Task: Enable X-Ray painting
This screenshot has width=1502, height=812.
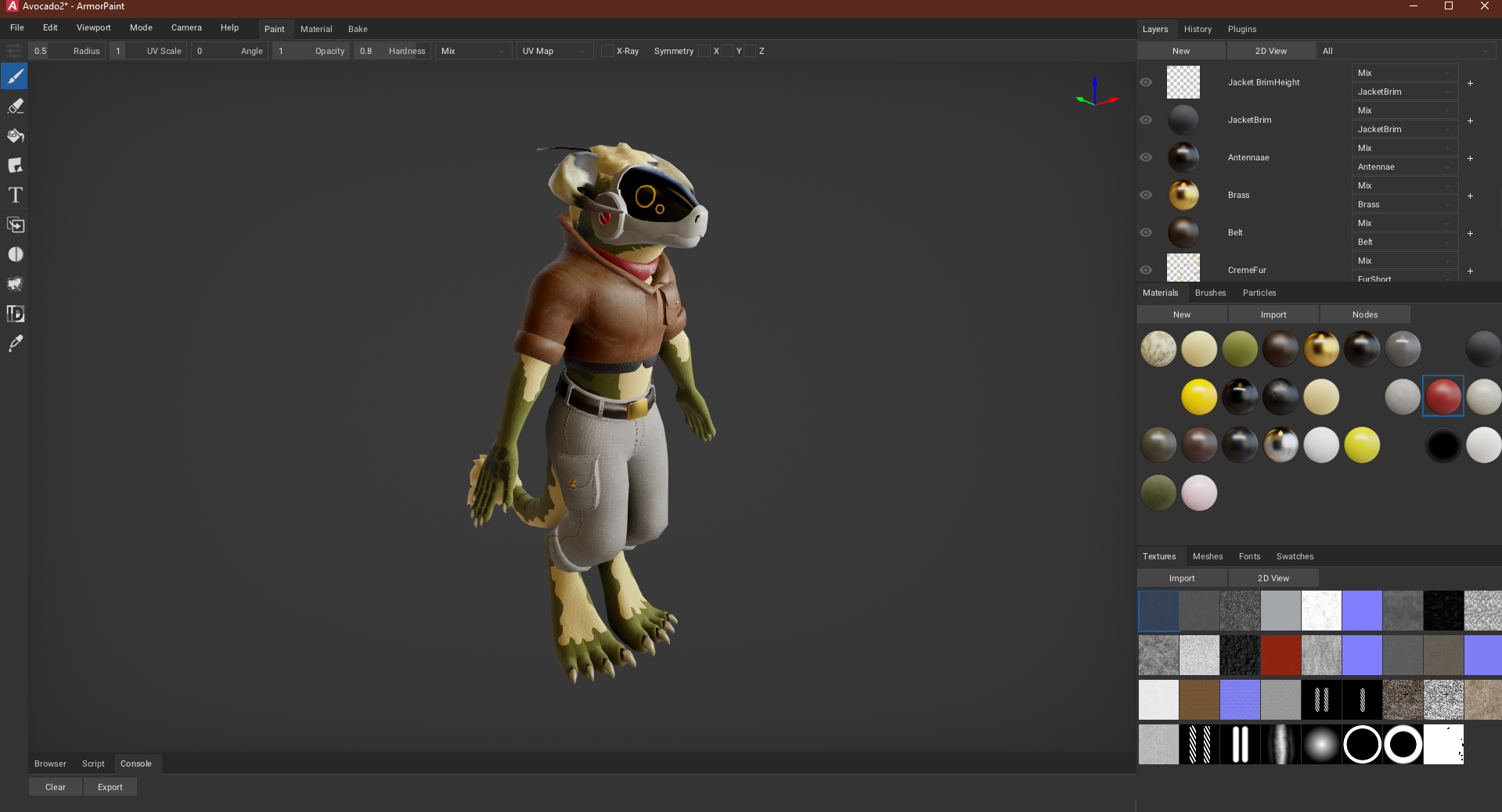Action: tap(607, 51)
